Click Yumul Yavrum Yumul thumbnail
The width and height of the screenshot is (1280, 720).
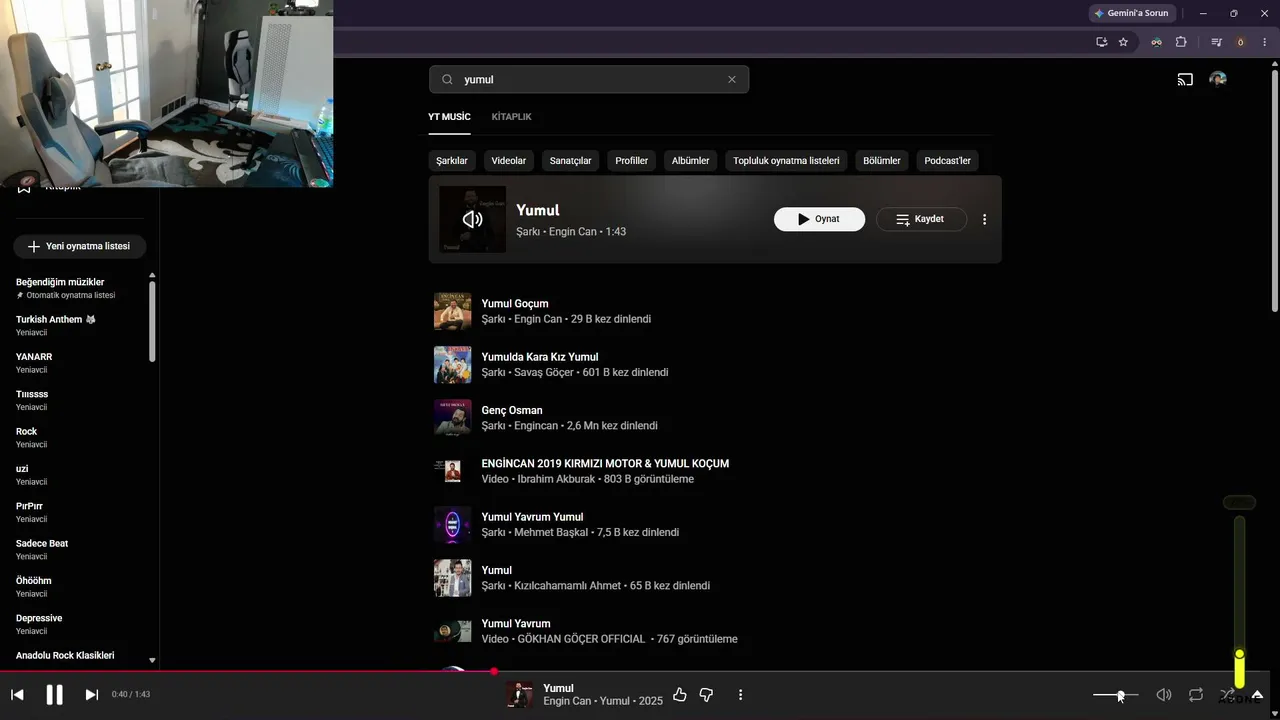(452, 525)
